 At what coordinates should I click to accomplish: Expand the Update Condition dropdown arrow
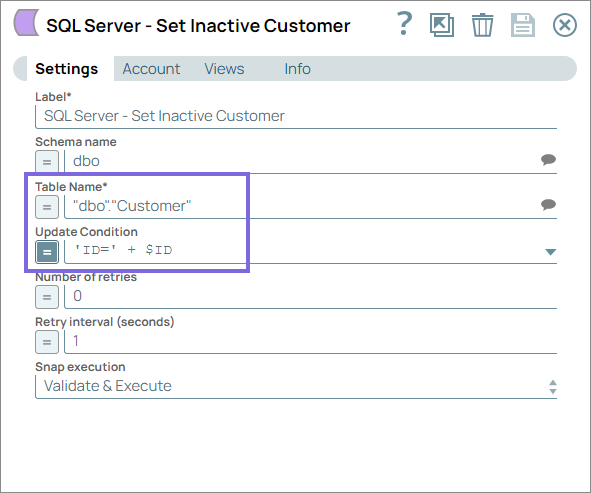550,252
